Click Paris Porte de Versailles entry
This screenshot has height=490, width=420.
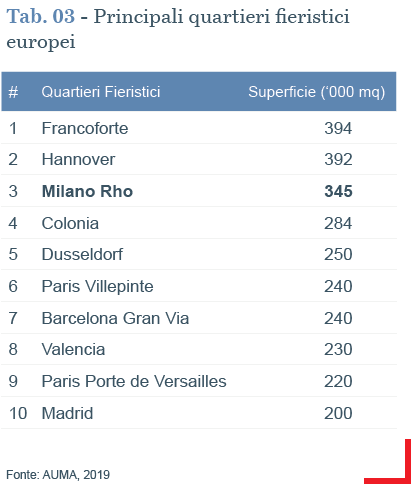click(x=134, y=381)
